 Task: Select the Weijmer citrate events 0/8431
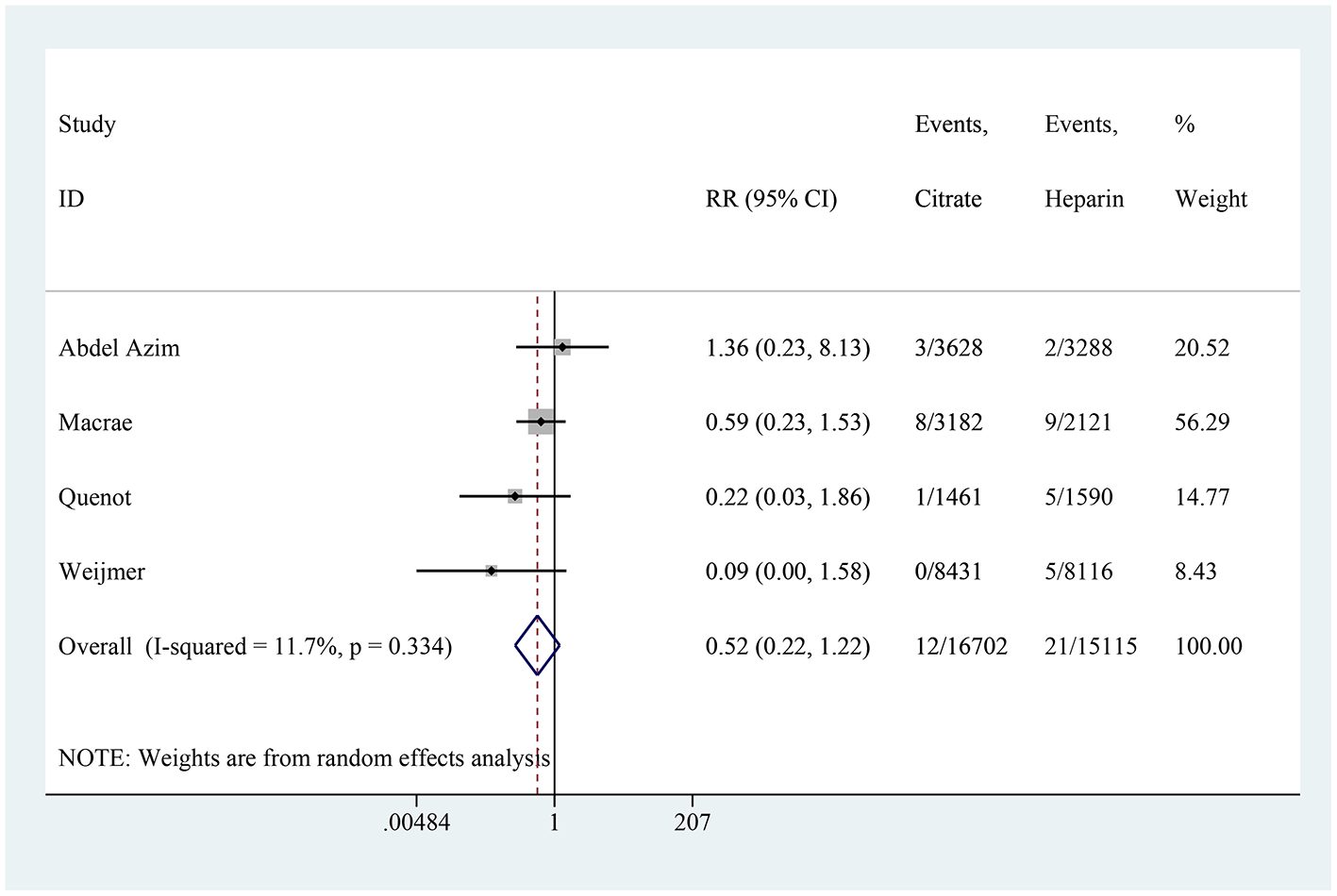pos(948,572)
